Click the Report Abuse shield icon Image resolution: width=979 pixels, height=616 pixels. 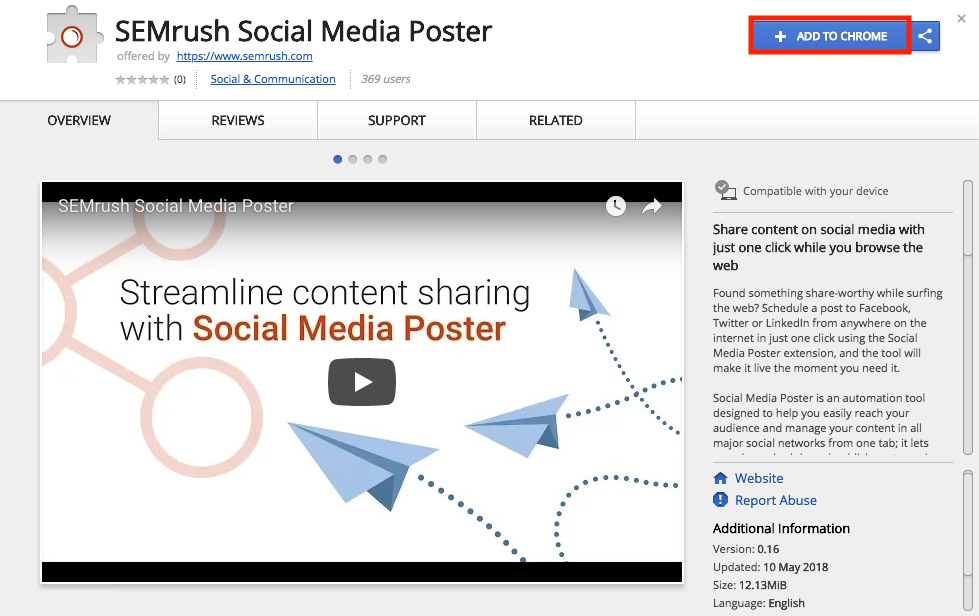[721, 500]
